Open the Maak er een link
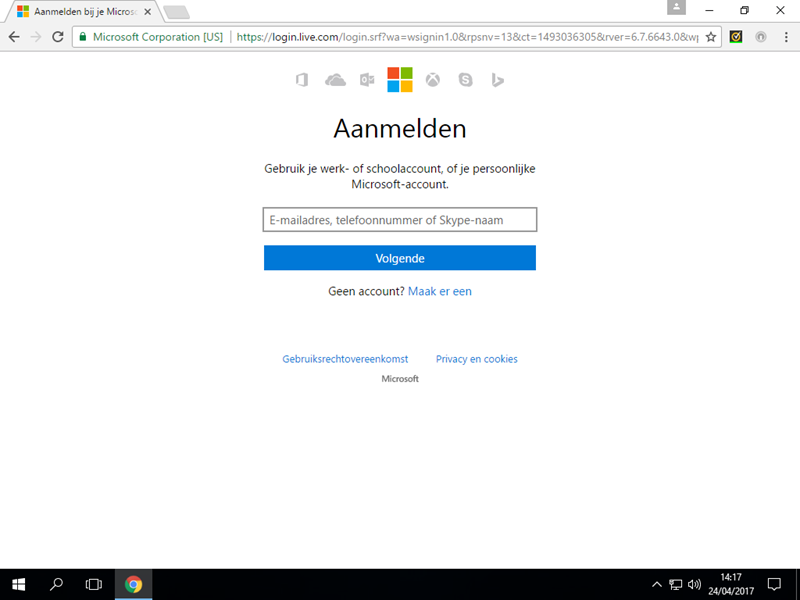 [440, 291]
